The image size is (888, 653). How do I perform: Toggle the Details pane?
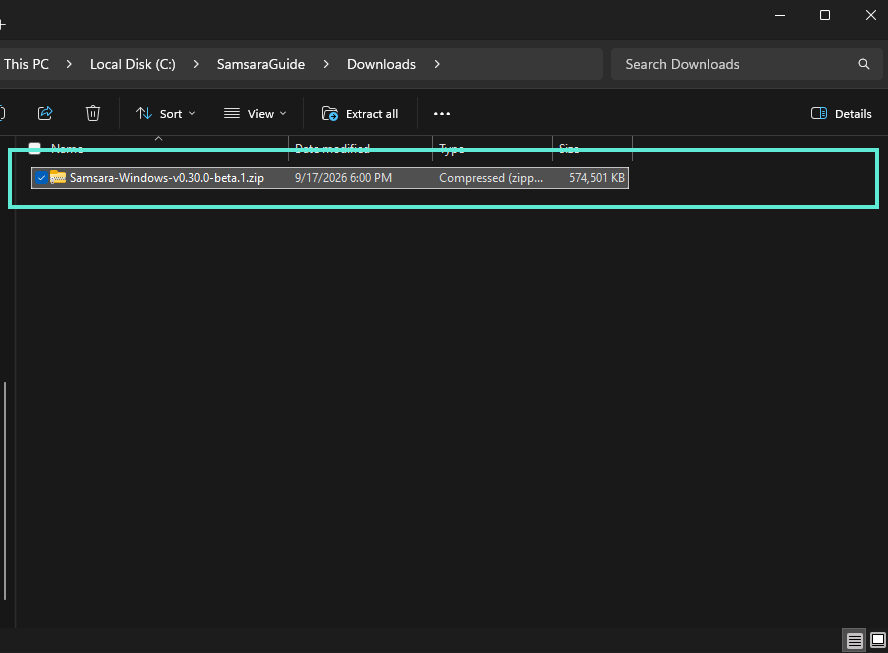click(x=841, y=114)
